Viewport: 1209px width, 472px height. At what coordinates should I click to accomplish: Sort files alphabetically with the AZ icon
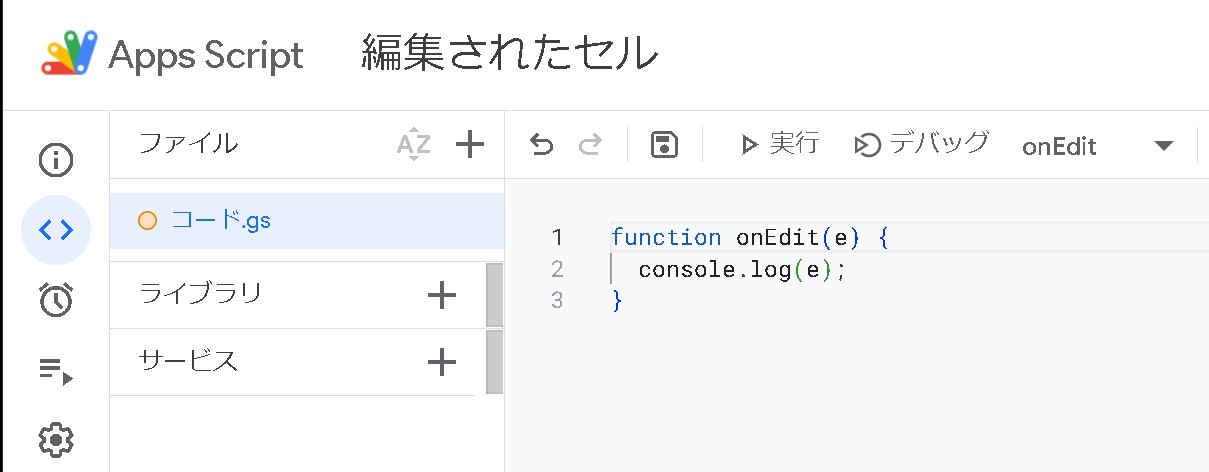coord(413,145)
